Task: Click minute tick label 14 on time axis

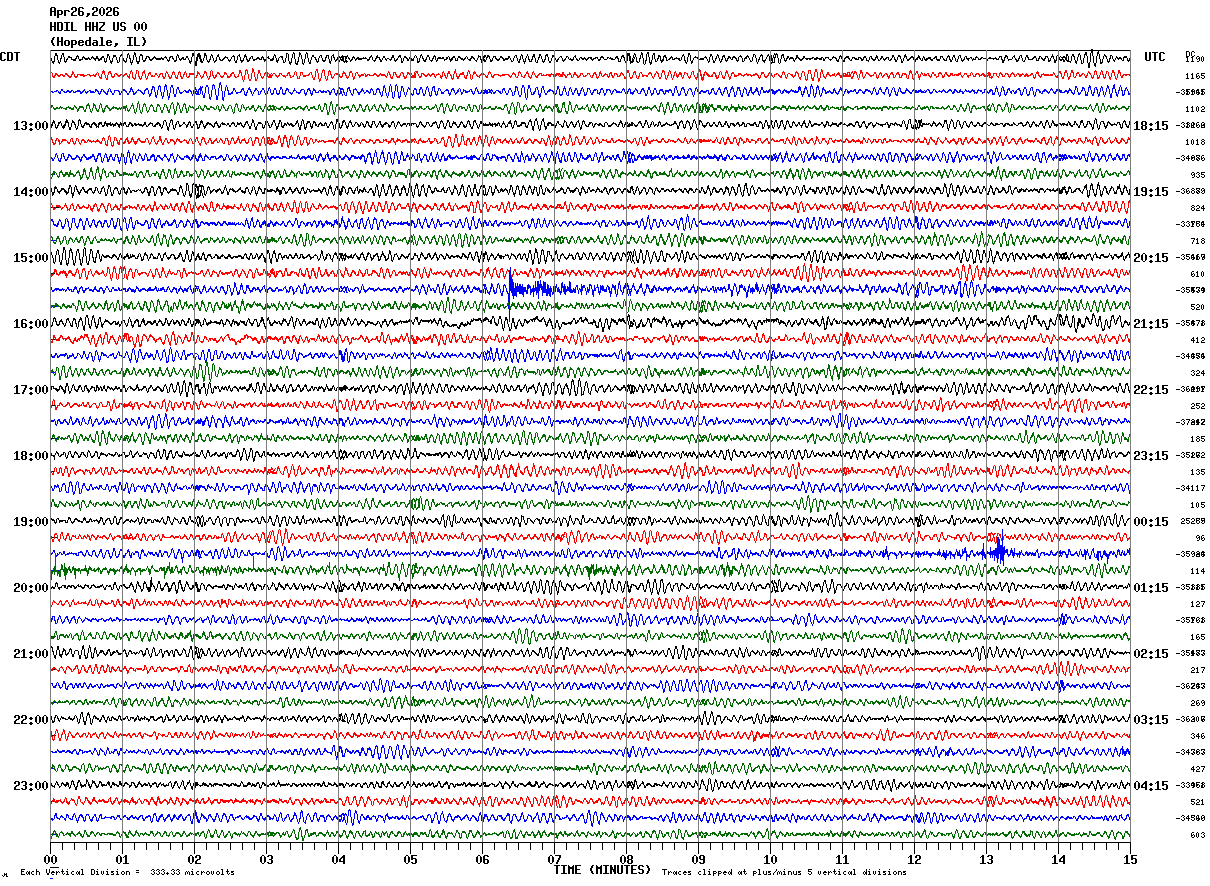Action: 1058,860
